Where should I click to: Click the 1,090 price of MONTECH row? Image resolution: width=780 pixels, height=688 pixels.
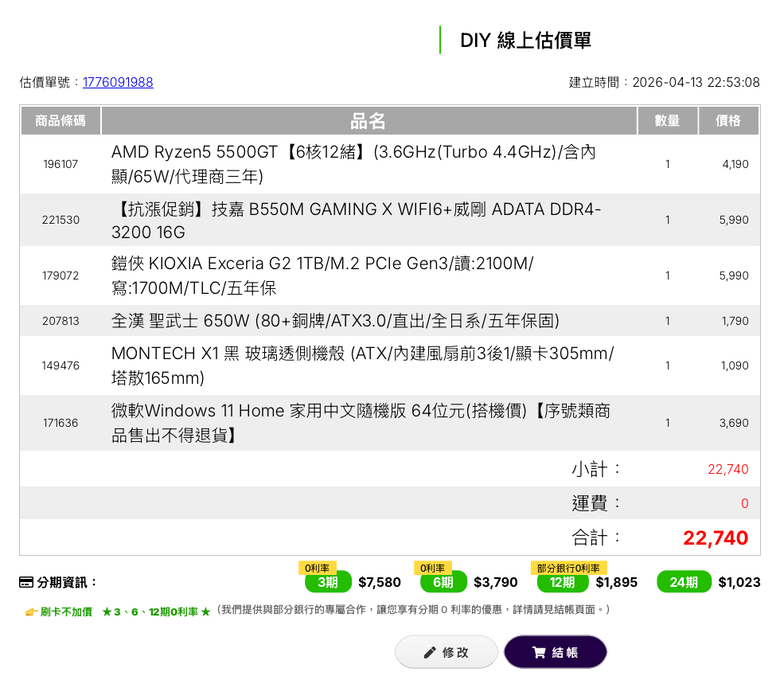point(735,366)
